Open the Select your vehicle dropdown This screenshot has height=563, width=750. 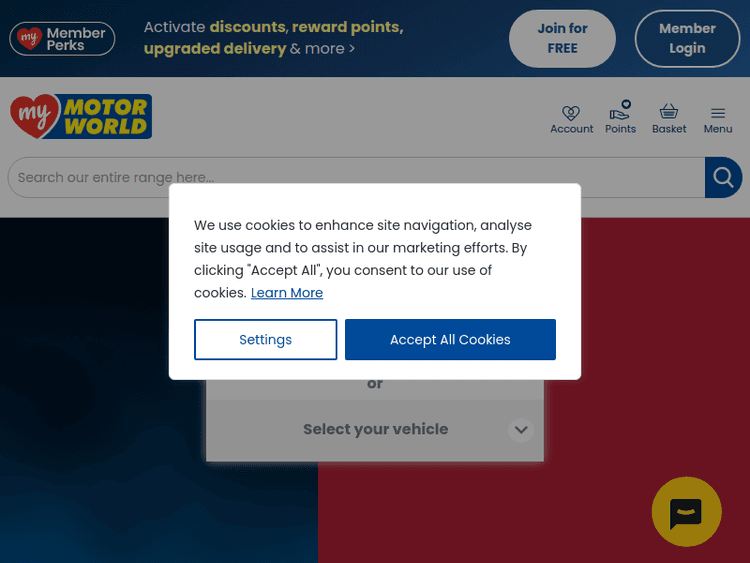point(375,430)
